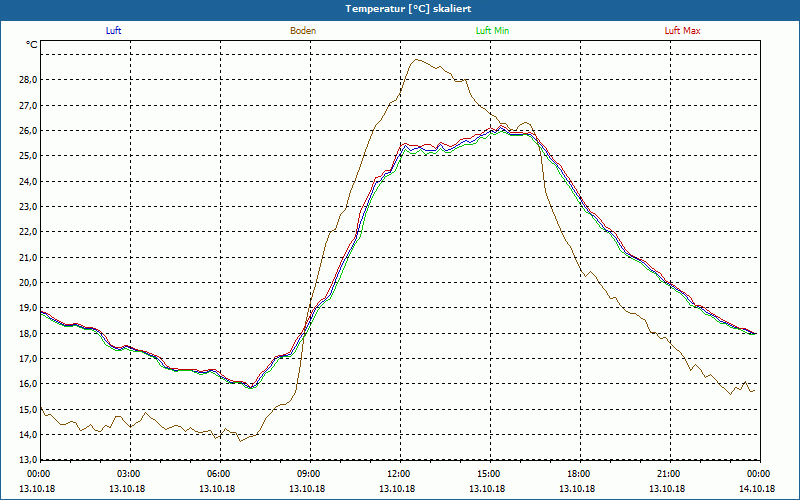Click the 18:00 time axis label

click(581, 474)
